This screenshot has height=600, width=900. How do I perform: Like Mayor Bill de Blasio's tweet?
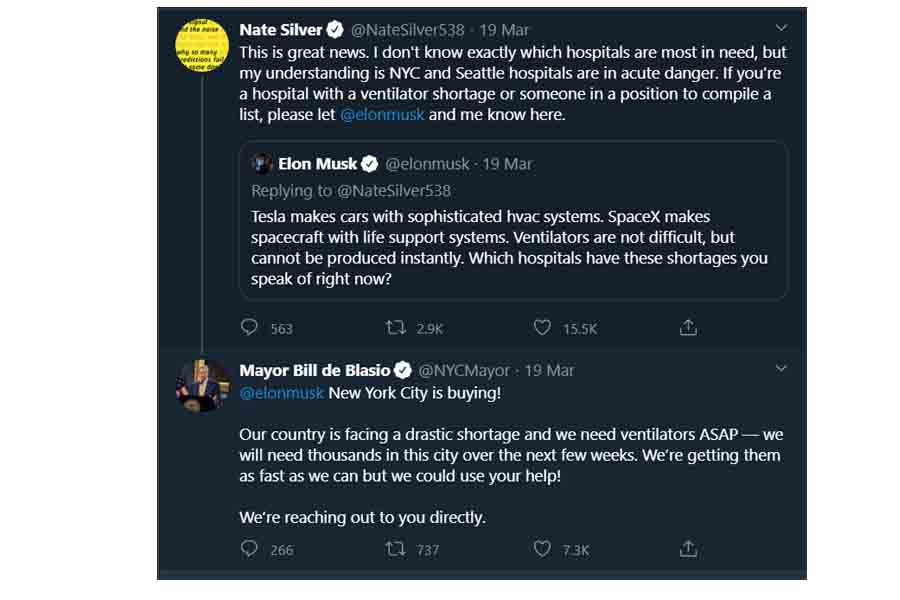tap(542, 549)
